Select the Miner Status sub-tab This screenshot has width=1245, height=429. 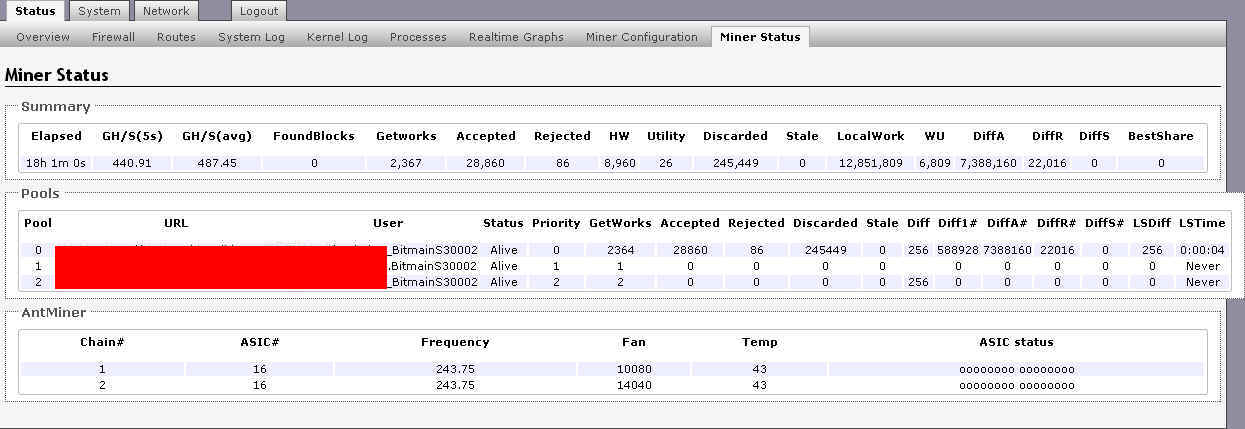[x=760, y=37]
